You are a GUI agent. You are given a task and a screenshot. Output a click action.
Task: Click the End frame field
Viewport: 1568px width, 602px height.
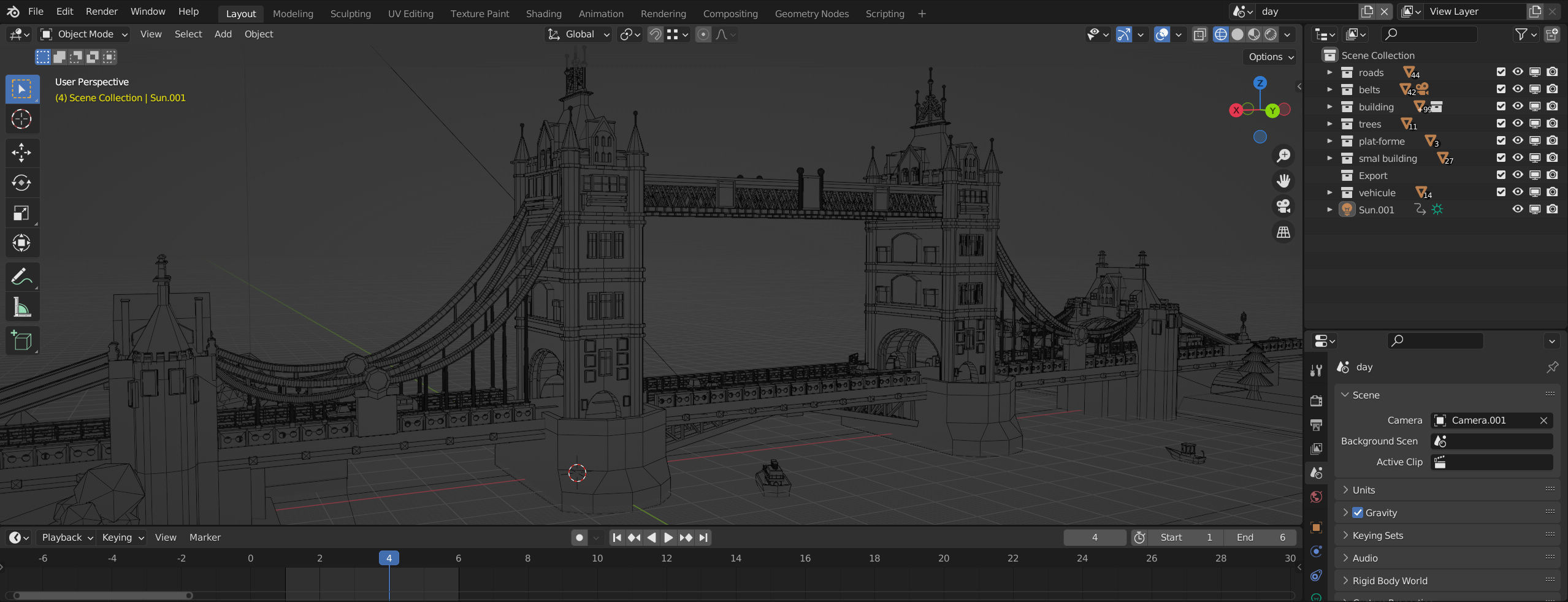(x=1260, y=538)
